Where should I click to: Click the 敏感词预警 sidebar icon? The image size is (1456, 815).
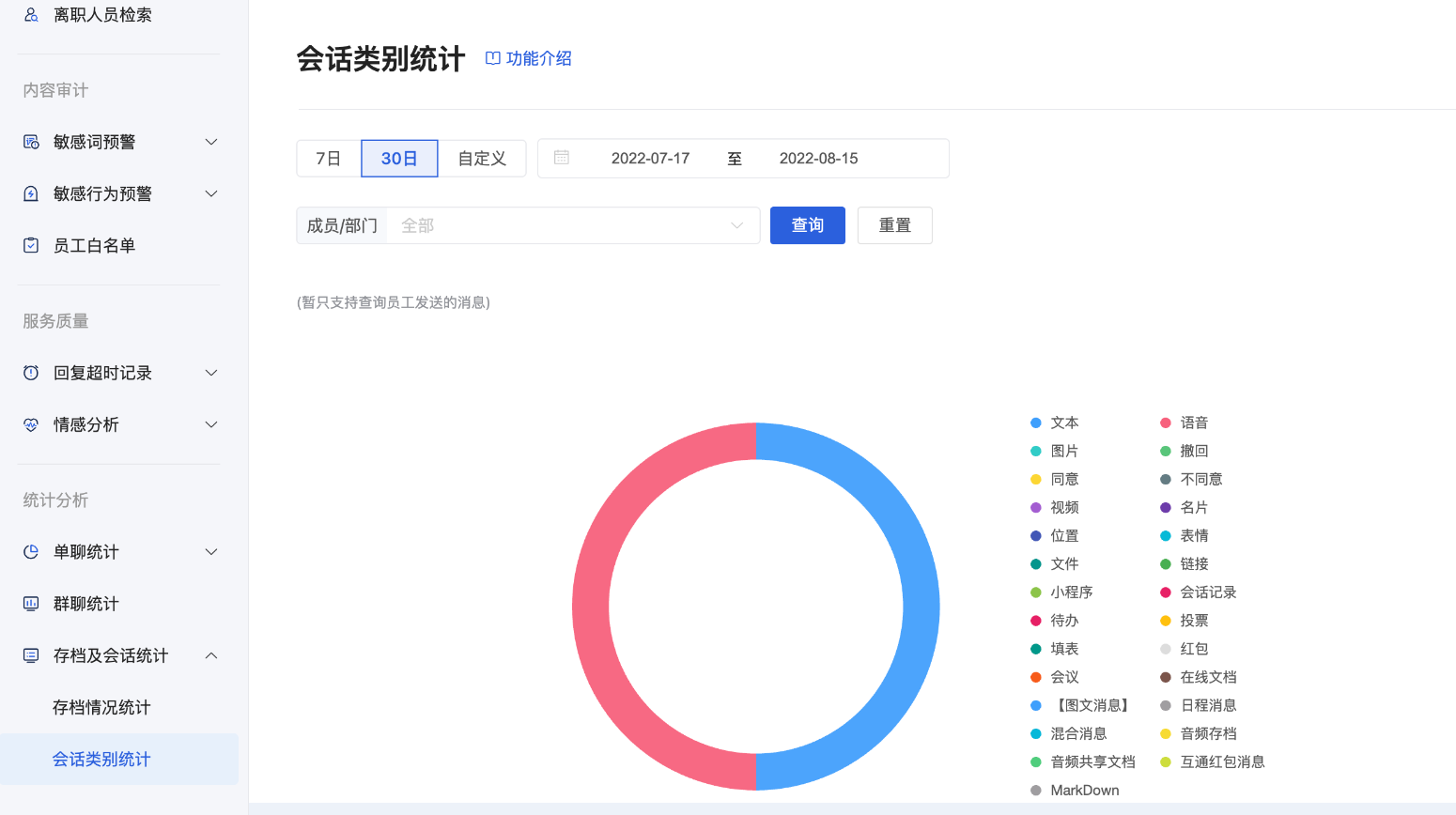tap(31, 142)
